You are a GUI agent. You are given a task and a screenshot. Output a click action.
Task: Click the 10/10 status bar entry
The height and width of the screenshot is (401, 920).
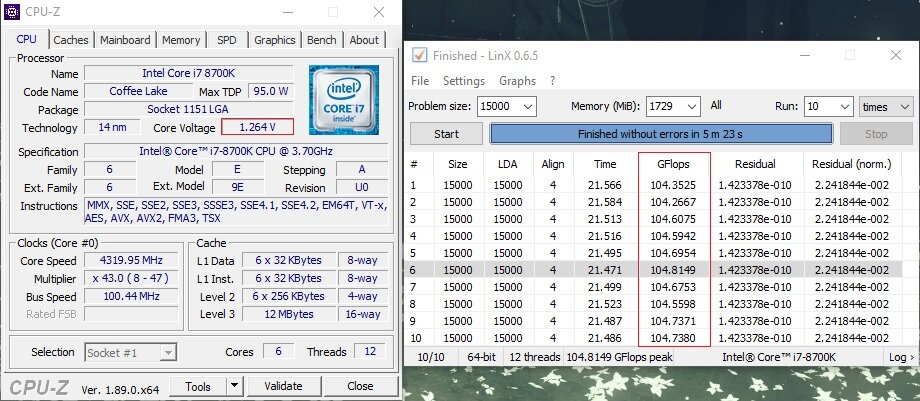(x=431, y=357)
